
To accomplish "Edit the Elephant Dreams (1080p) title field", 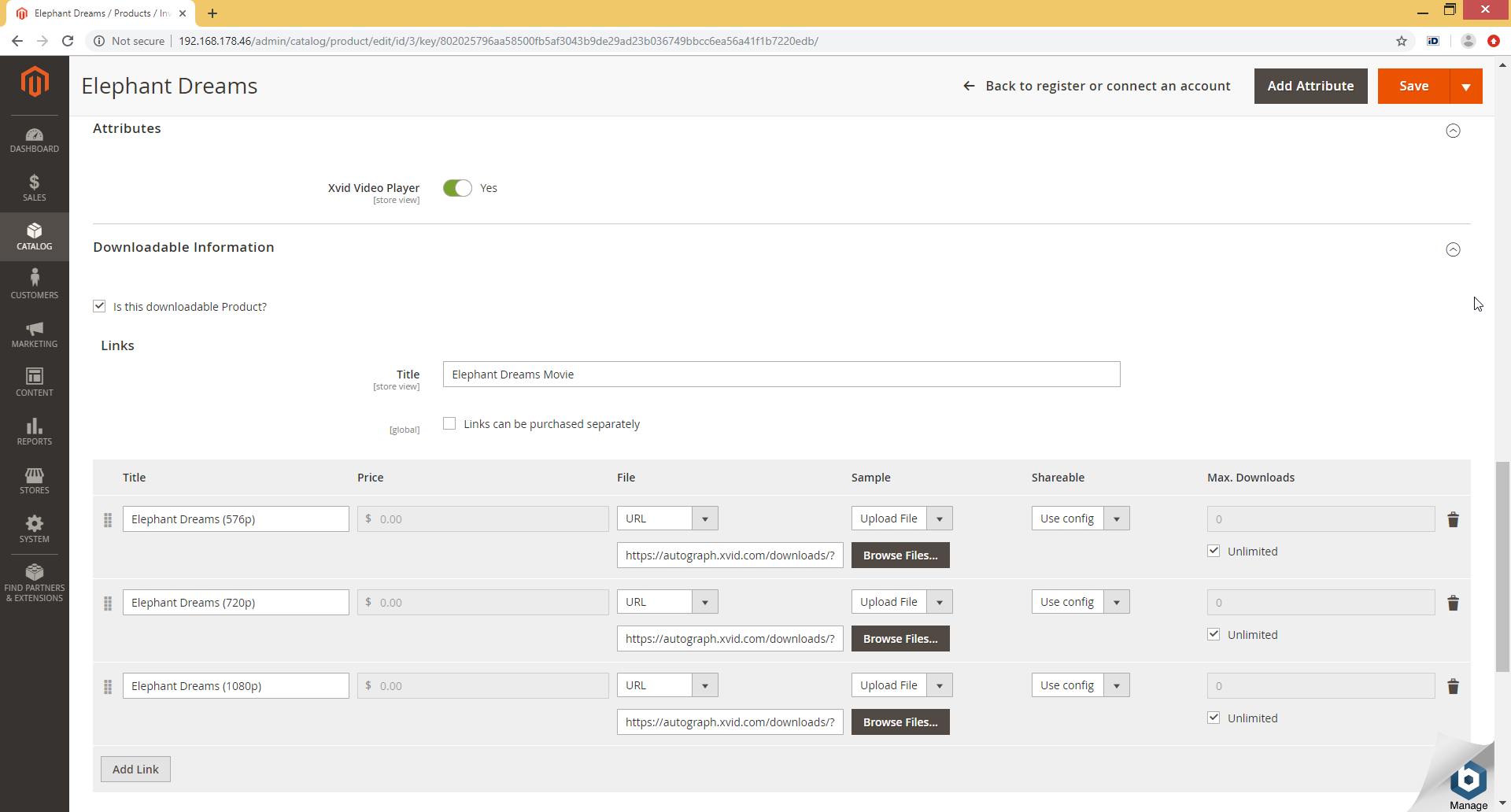I will point(235,686).
